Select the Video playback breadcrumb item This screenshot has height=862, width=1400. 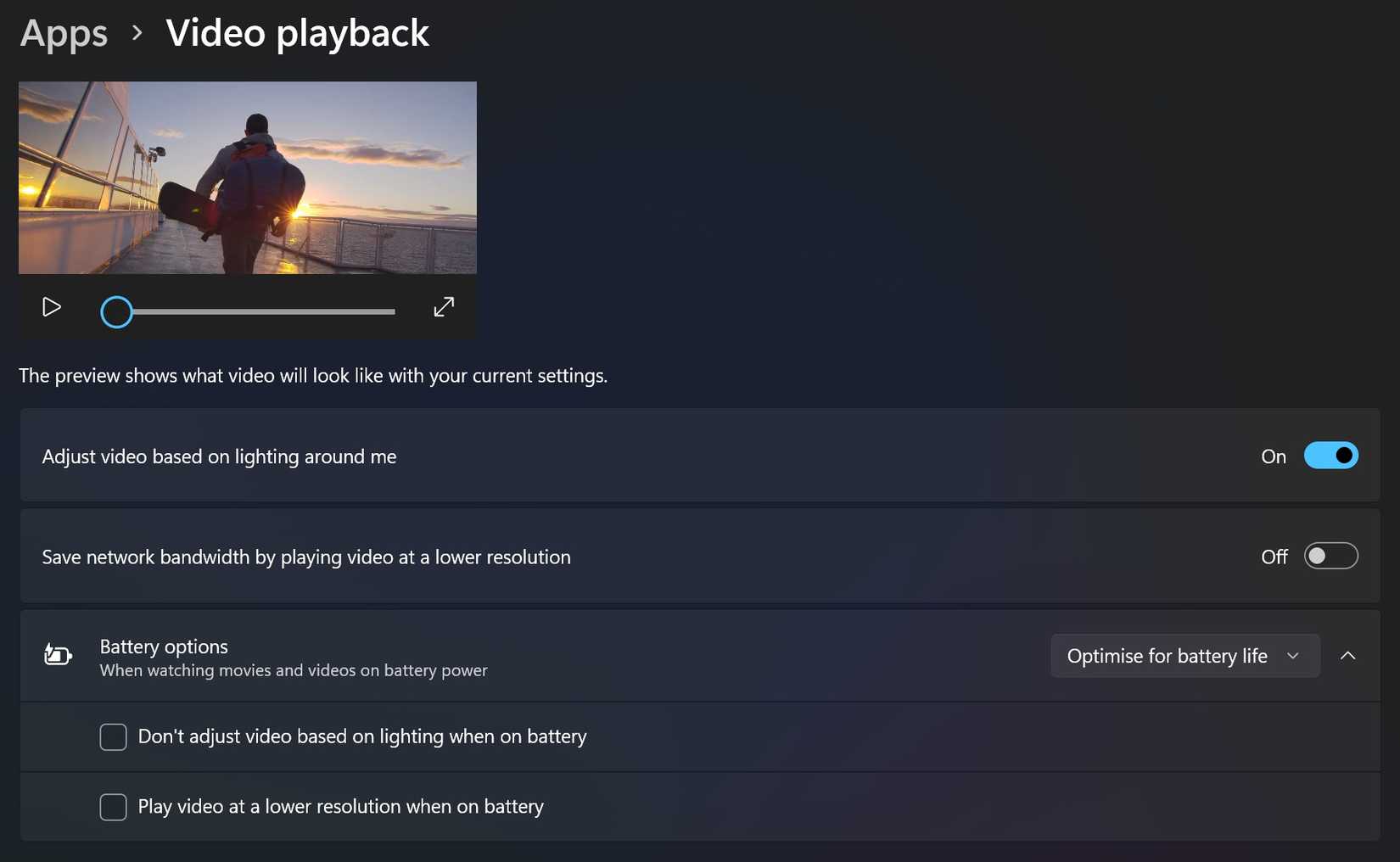(x=298, y=34)
